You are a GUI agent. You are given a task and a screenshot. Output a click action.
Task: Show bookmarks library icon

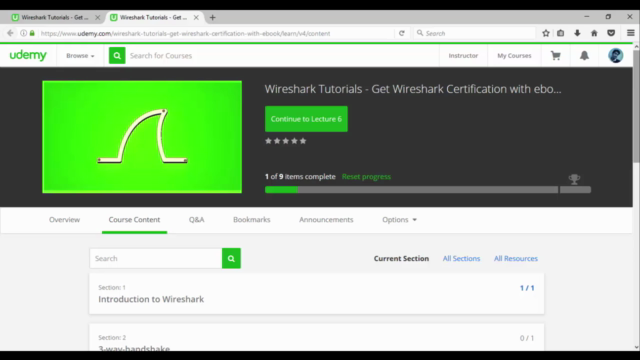pyautogui.click(x=560, y=33)
